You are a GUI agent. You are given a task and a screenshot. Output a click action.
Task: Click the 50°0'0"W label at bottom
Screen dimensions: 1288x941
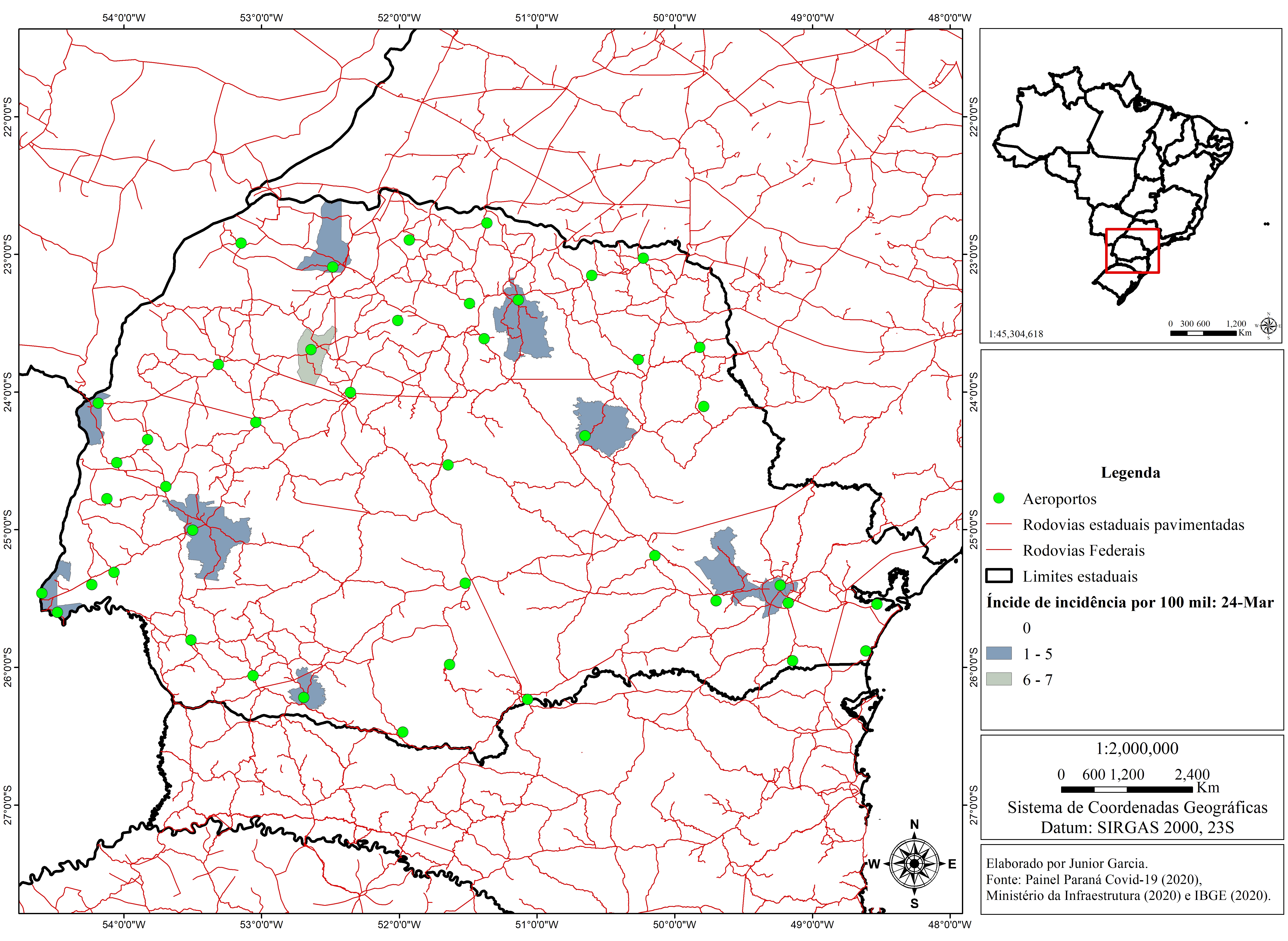click(674, 924)
